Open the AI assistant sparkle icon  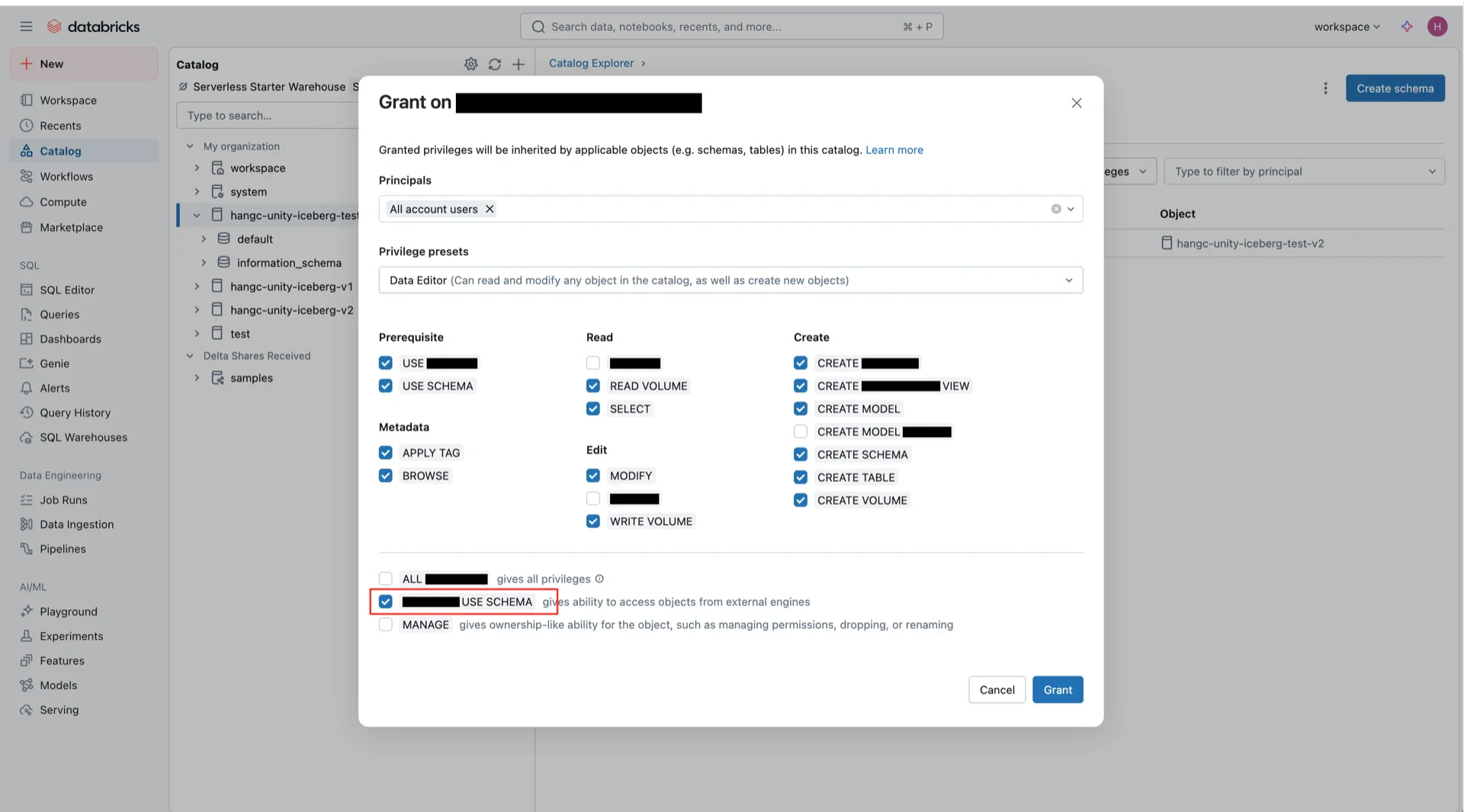point(1407,27)
